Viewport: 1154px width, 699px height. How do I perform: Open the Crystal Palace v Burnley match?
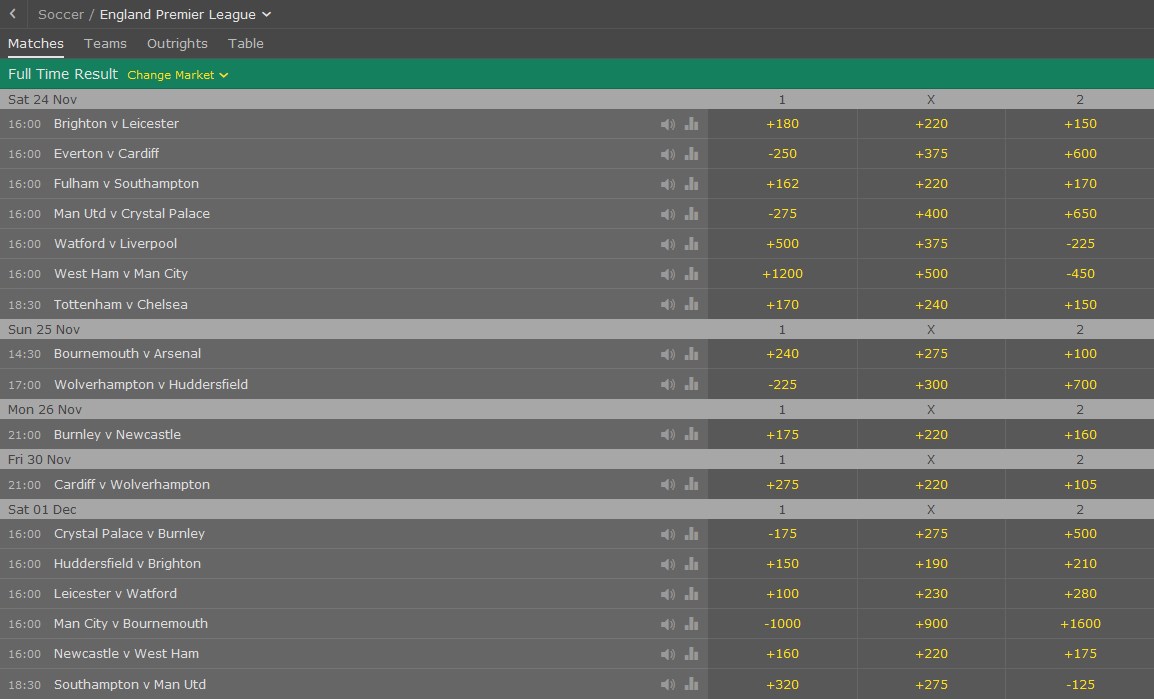[x=130, y=533]
